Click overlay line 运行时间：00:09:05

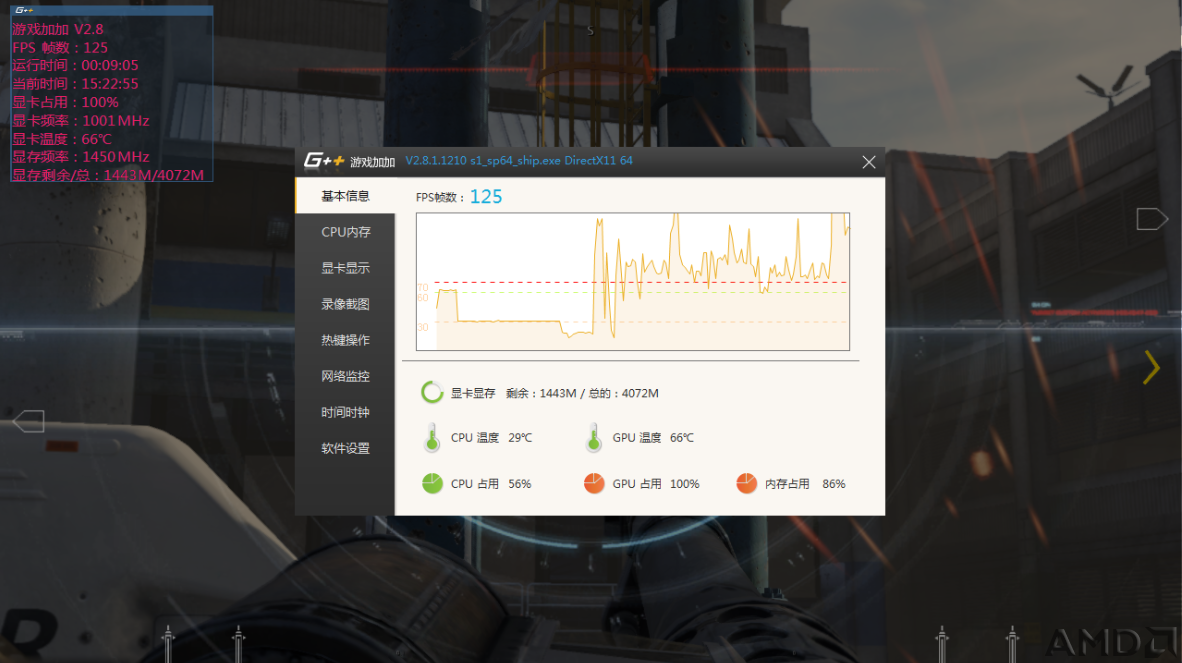point(75,66)
